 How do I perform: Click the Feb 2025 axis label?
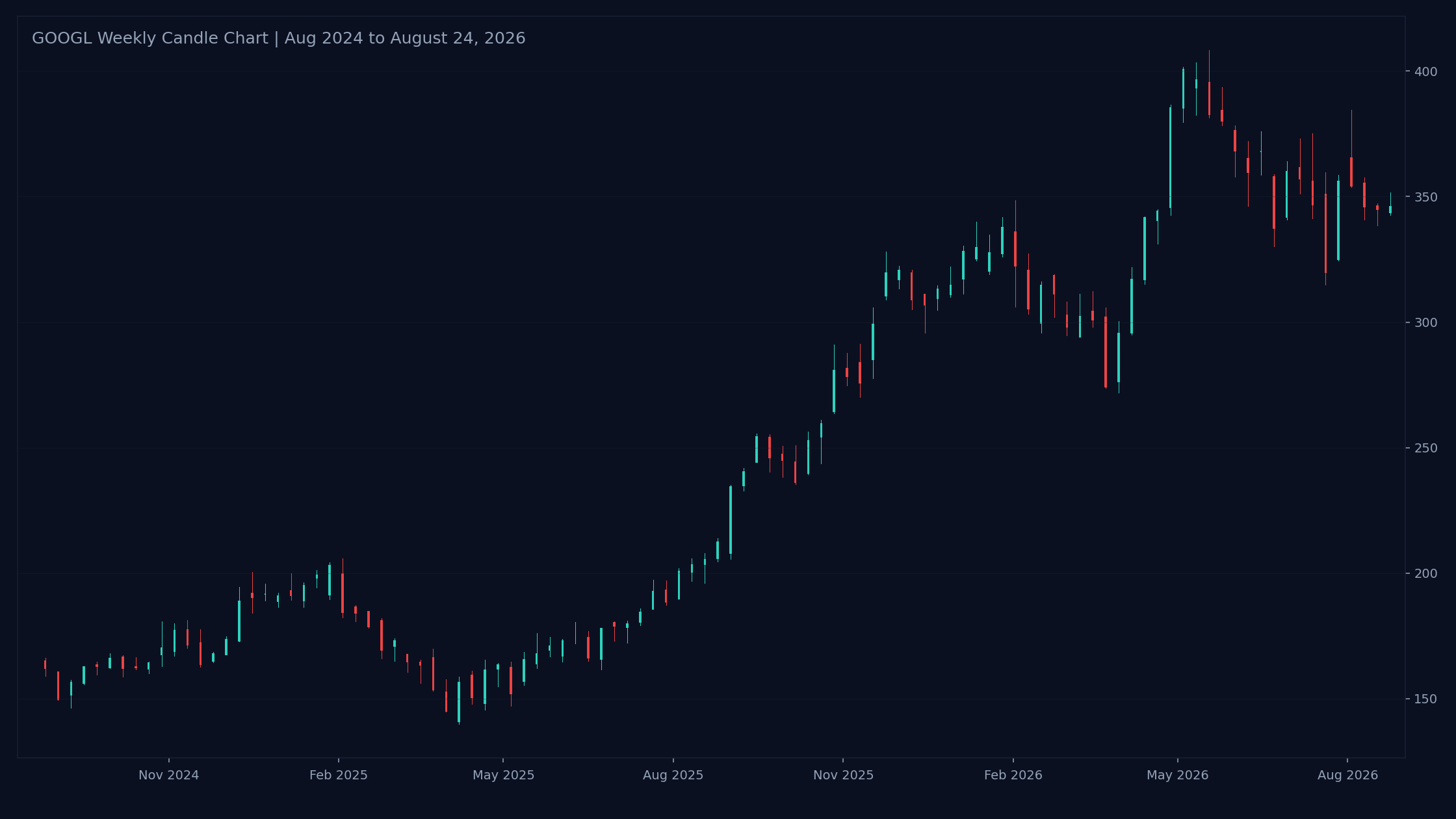pyautogui.click(x=339, y=775)
